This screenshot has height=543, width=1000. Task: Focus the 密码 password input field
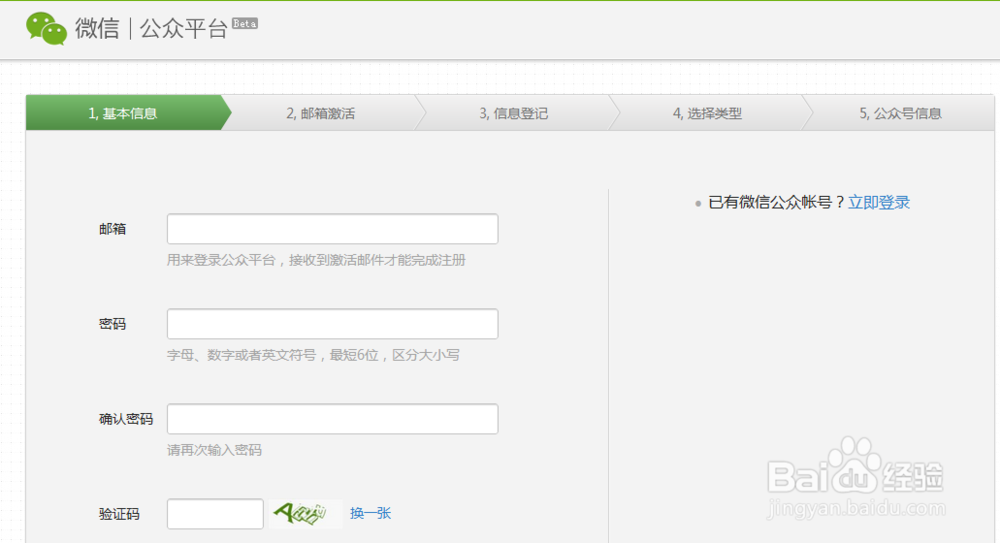332,324
